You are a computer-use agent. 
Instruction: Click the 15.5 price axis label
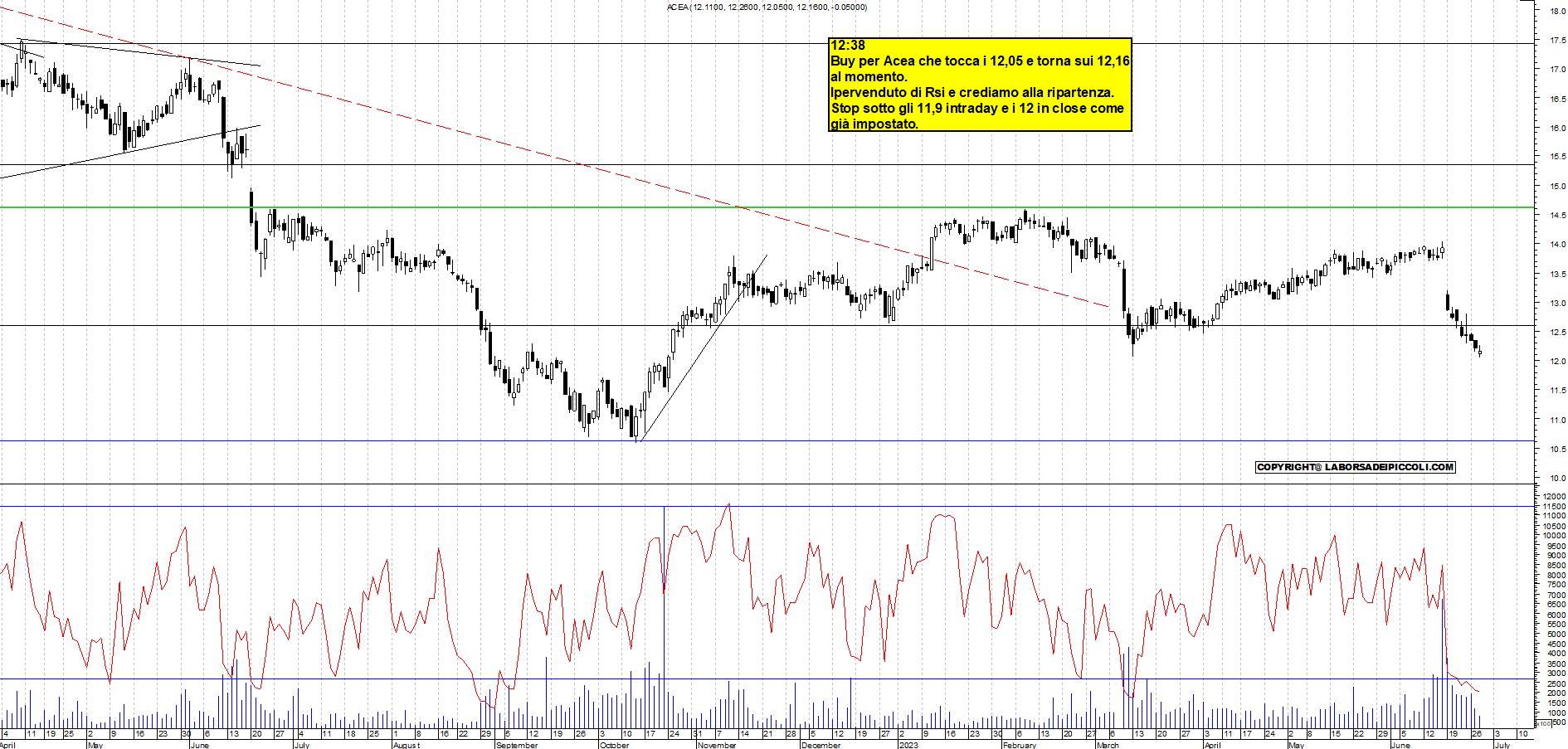(1557, 157)
